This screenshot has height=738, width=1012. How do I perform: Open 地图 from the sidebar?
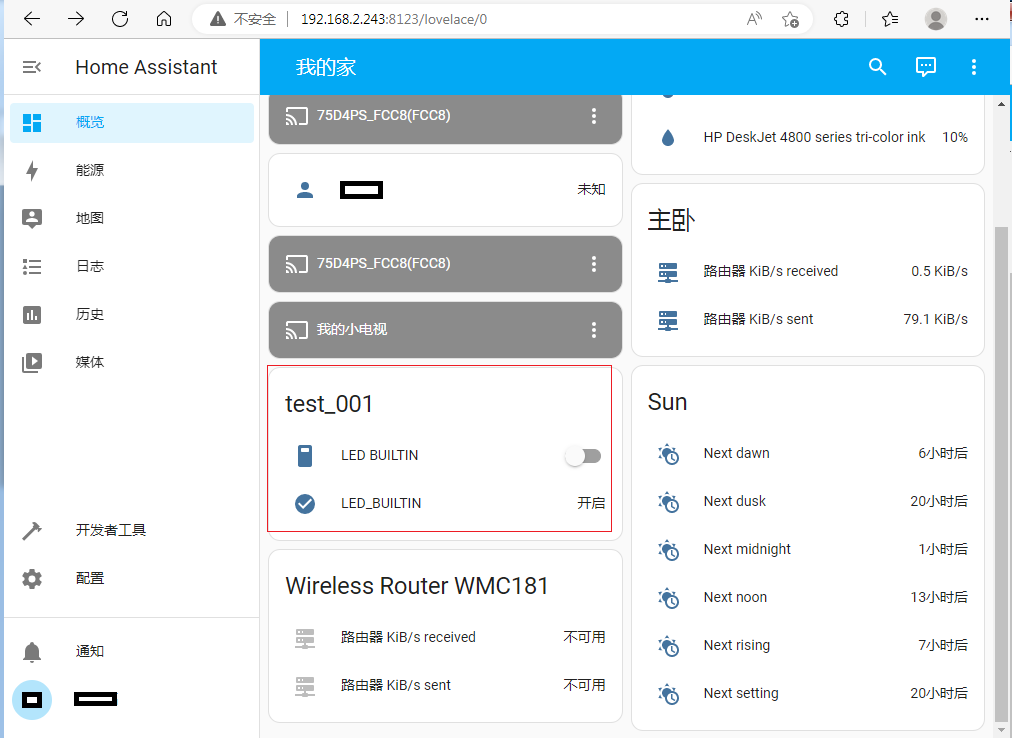[90, 218]
